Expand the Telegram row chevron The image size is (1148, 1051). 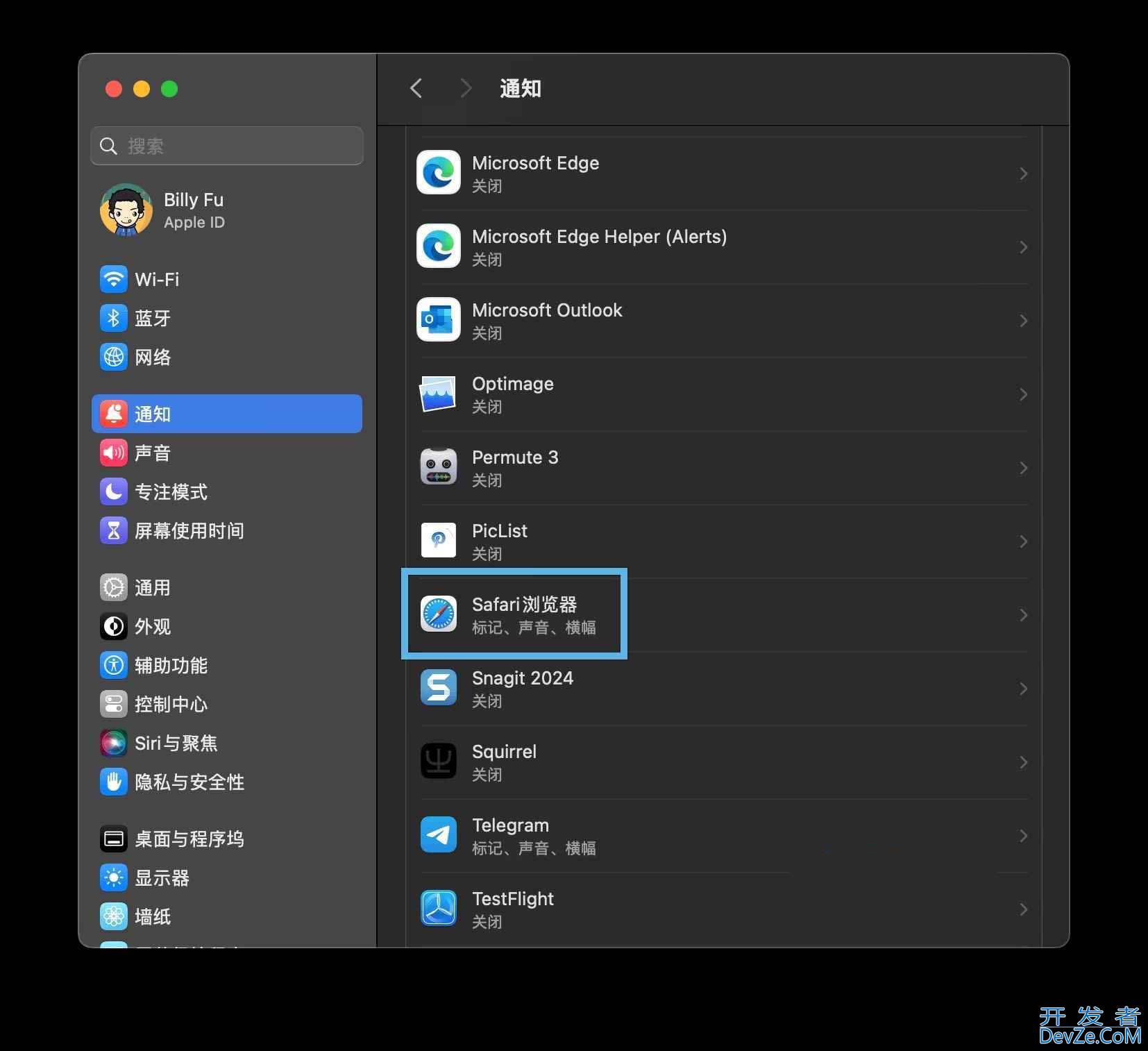click(x=1023, y=836)
